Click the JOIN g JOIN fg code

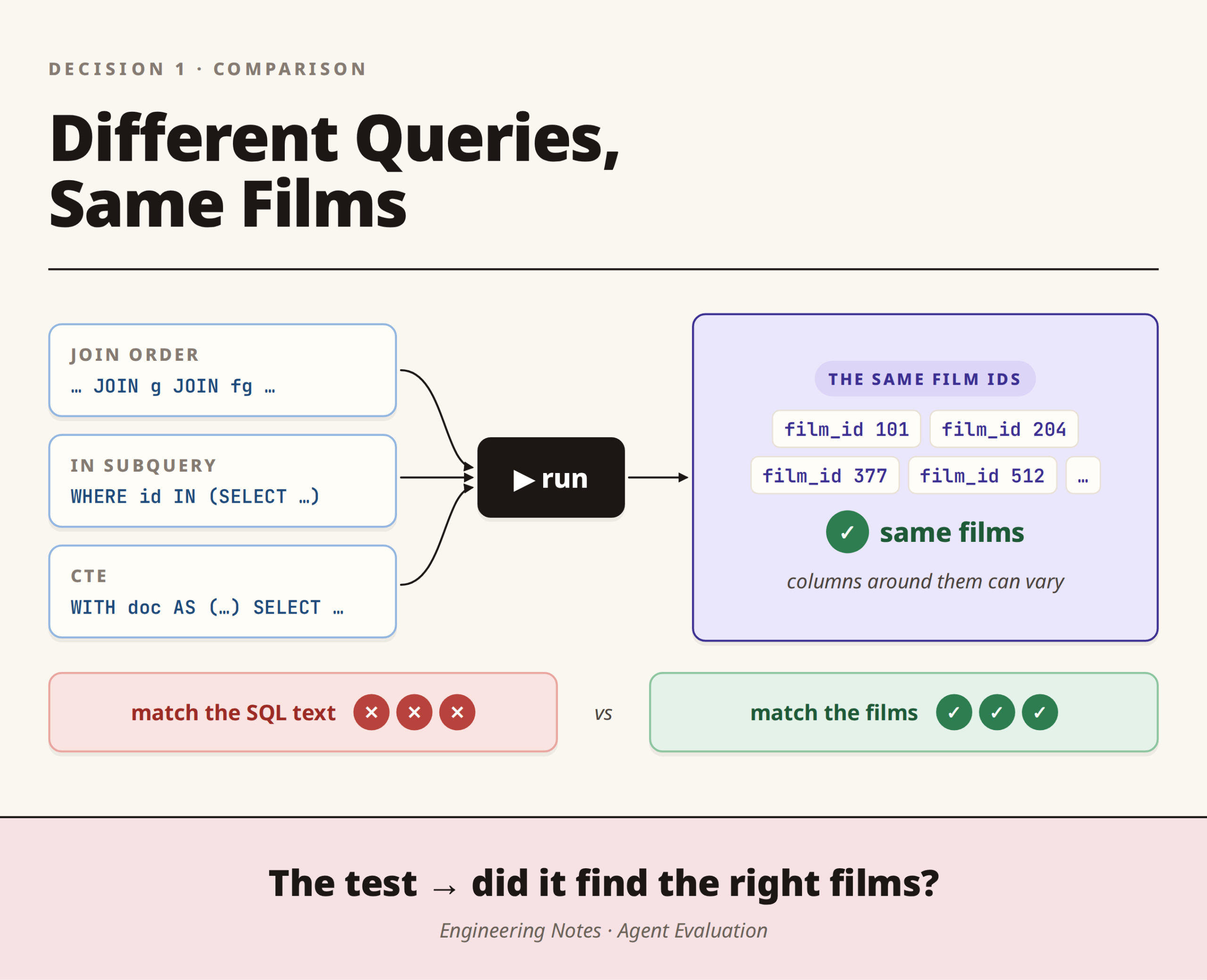coord(173,386)
